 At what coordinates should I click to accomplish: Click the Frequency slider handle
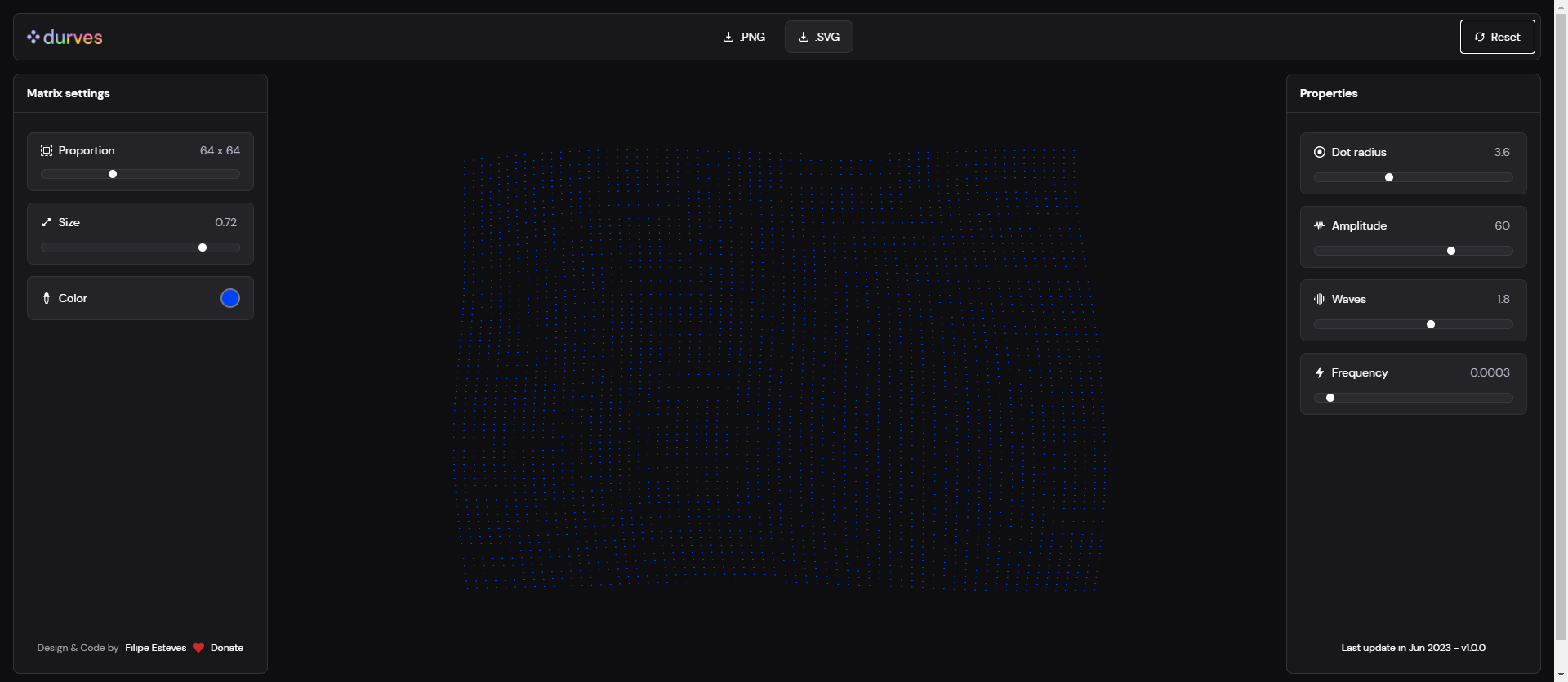point(1330,398)
